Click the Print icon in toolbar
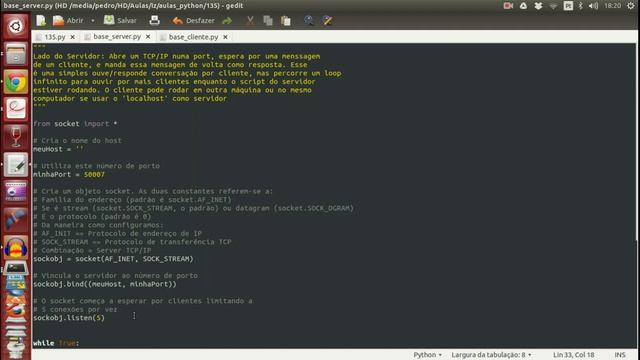 tap(154, 20)
